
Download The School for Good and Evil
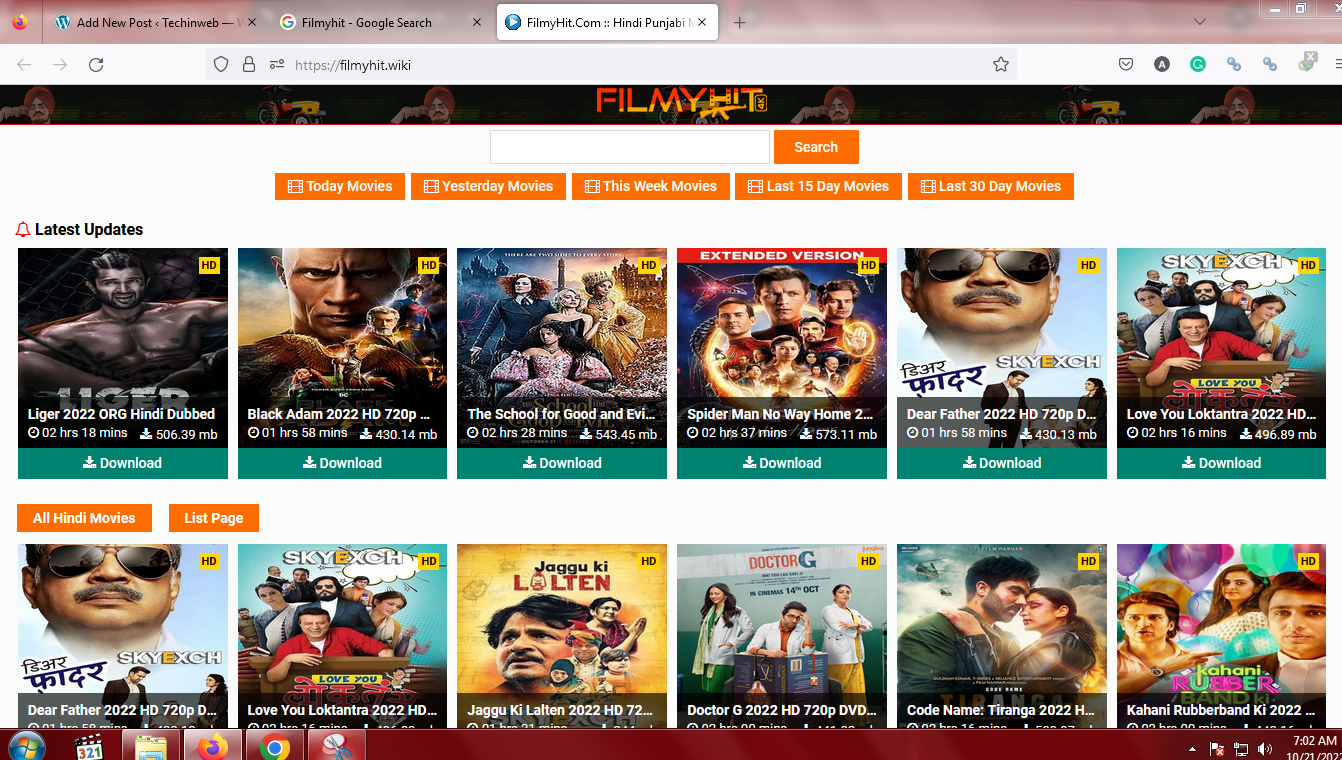click(x=562, y=463)
